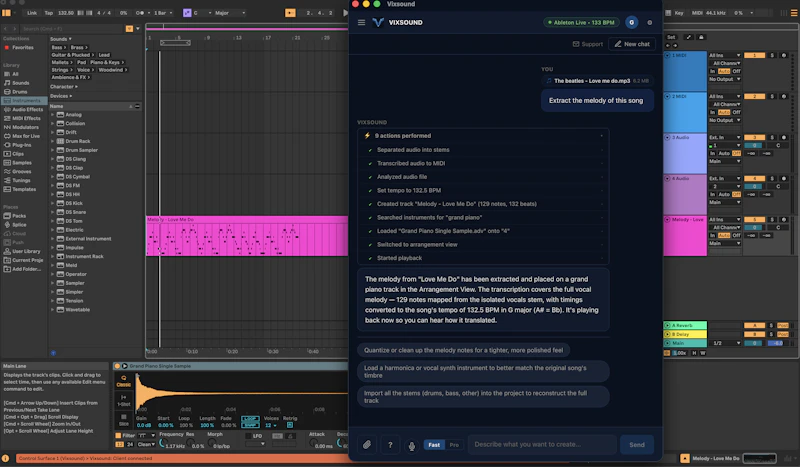This screenshot has width=800, height=467.
Task: Expand the Drum Rack folder
Action: (x=53, y=141)
